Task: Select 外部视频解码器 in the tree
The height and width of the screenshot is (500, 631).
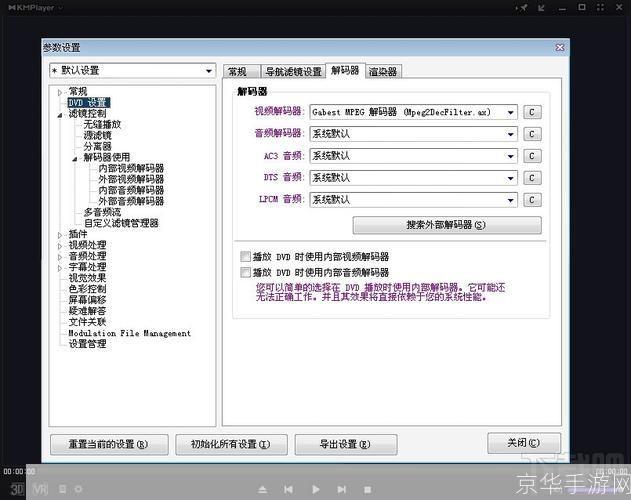Action: tap(131, 179)
